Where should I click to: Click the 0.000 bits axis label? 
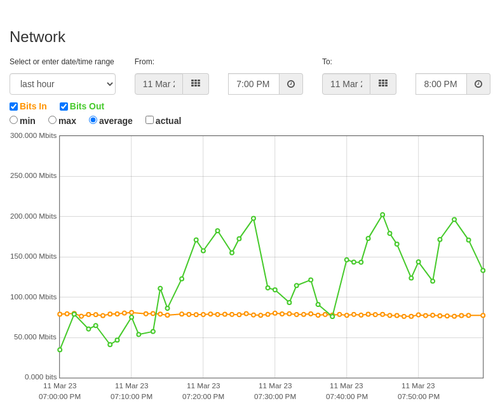pyautogui.click(x=41, y=377)
